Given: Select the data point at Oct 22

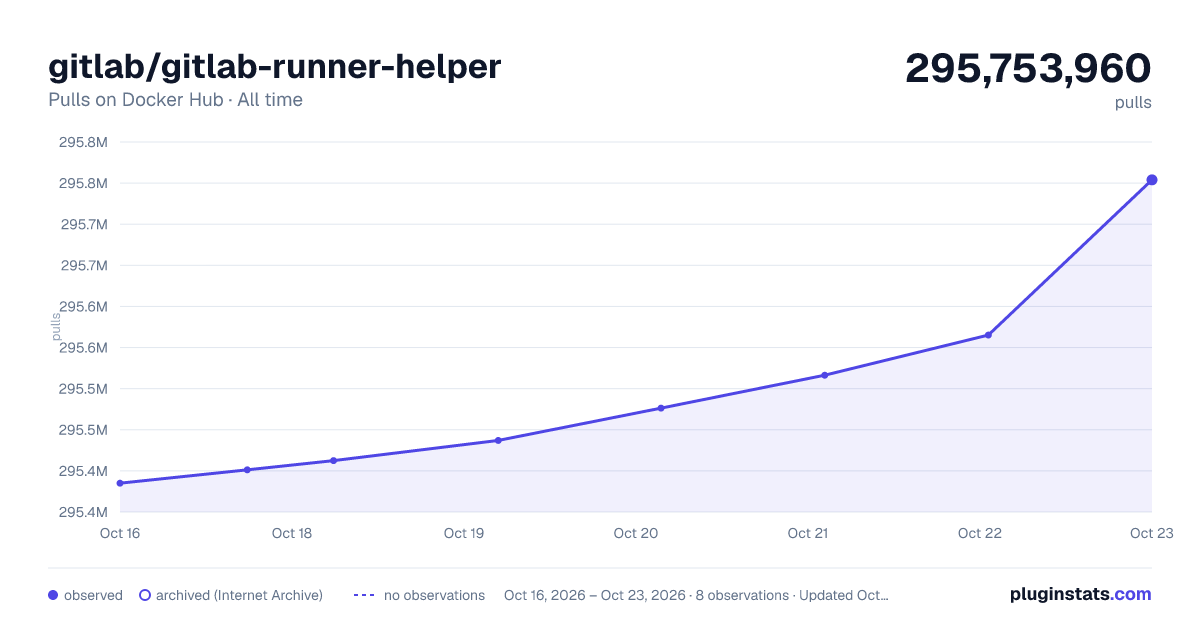Looking at the screenshot, I should point(988,335).
